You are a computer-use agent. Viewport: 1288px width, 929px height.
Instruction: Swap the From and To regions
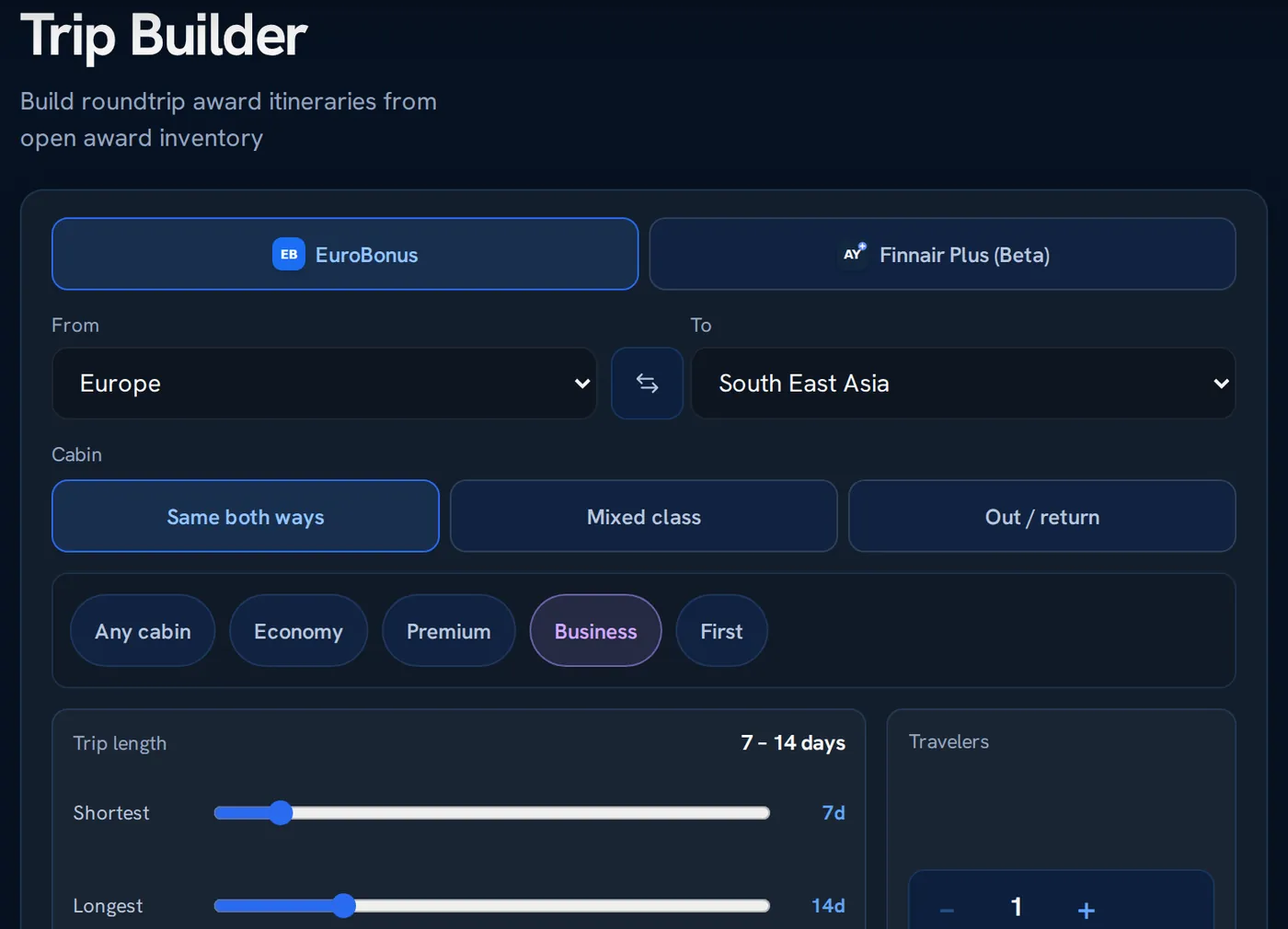pos(648,384)
